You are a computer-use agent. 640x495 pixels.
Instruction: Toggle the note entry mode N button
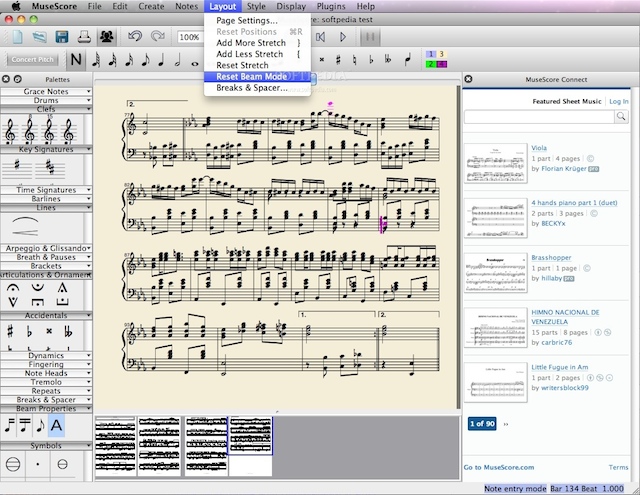click(78, 60)
